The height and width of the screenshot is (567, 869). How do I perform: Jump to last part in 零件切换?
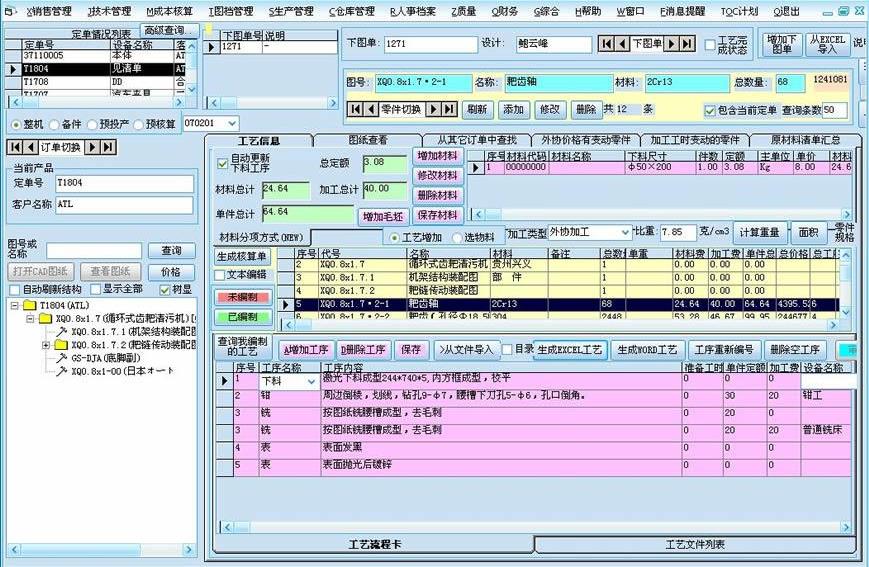(449, 109)
